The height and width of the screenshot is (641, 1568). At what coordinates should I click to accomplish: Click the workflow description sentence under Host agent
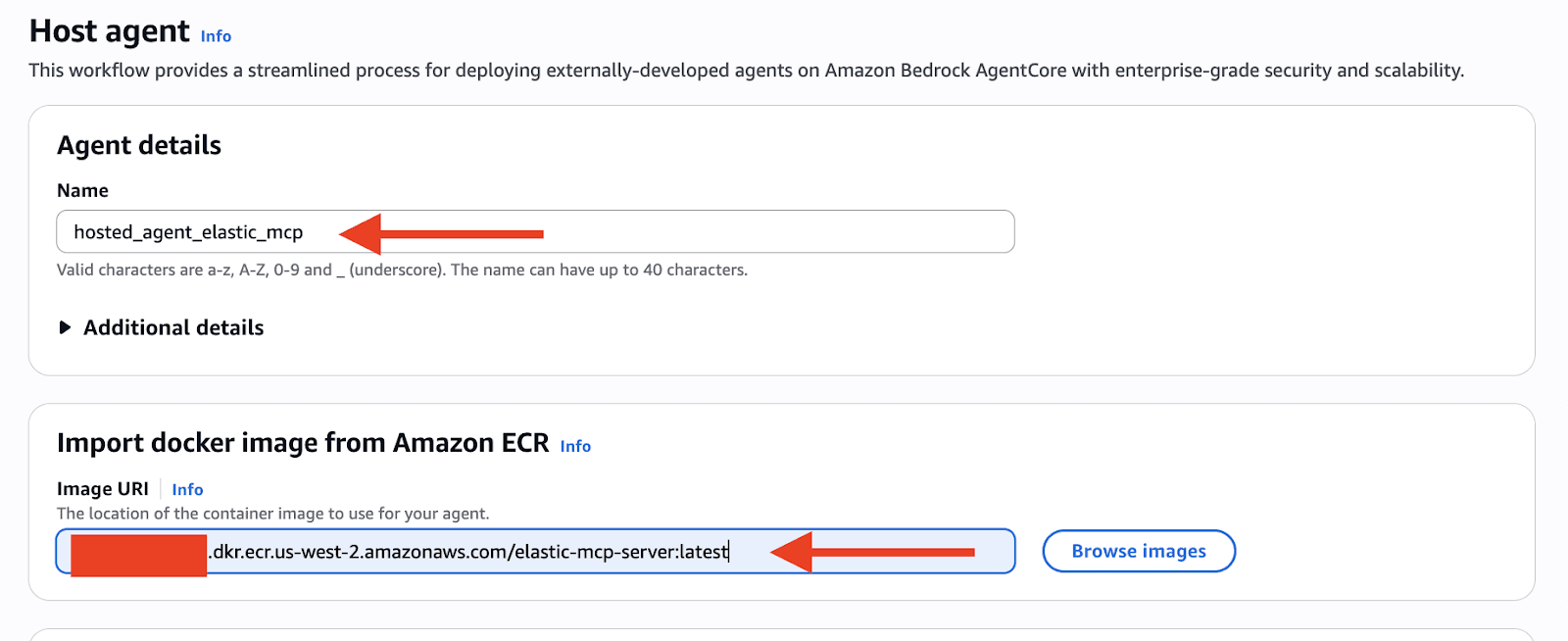[746, 71]
